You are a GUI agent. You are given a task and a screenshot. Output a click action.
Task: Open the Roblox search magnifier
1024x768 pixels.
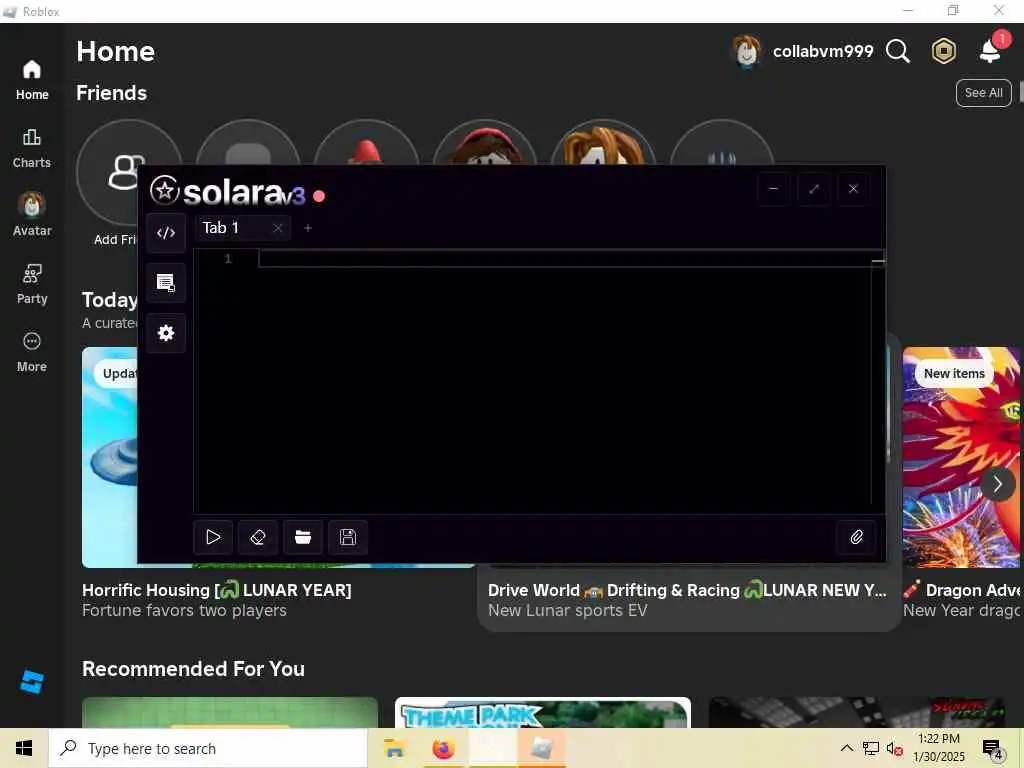click(x=897, y=51)
